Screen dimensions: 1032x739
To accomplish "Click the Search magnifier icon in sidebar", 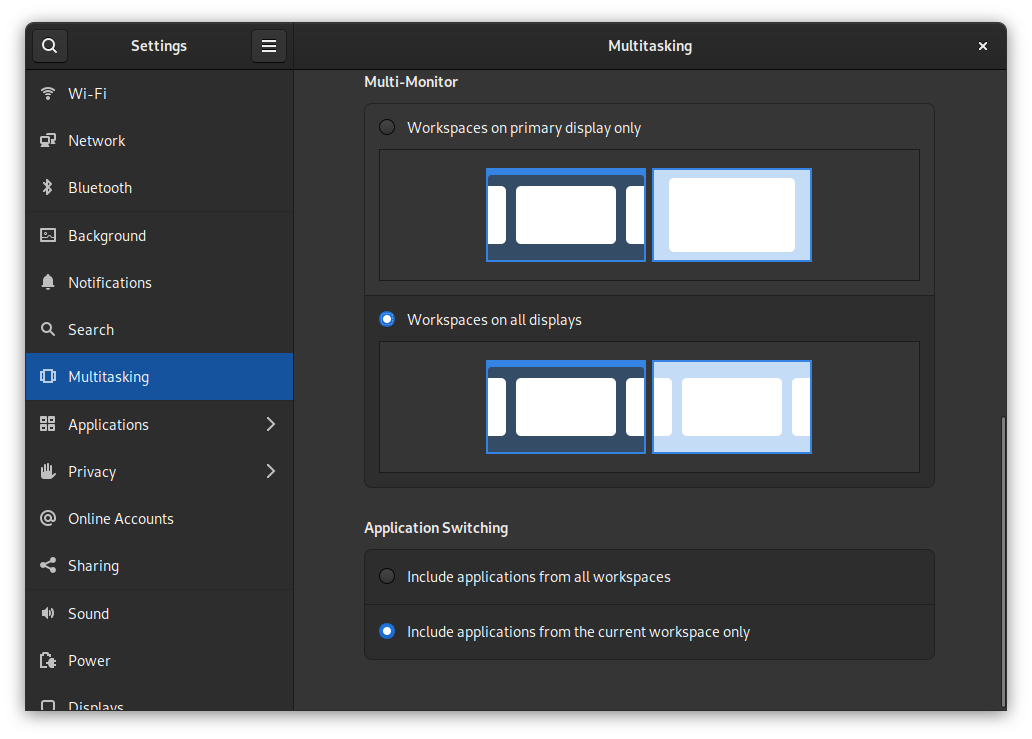I will (47, 329).
